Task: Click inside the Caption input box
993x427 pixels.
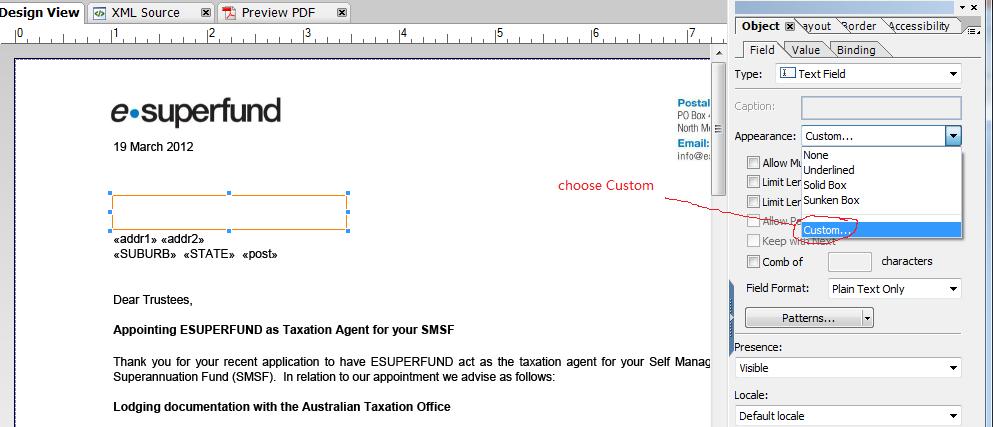Action: tap(881, 107)
